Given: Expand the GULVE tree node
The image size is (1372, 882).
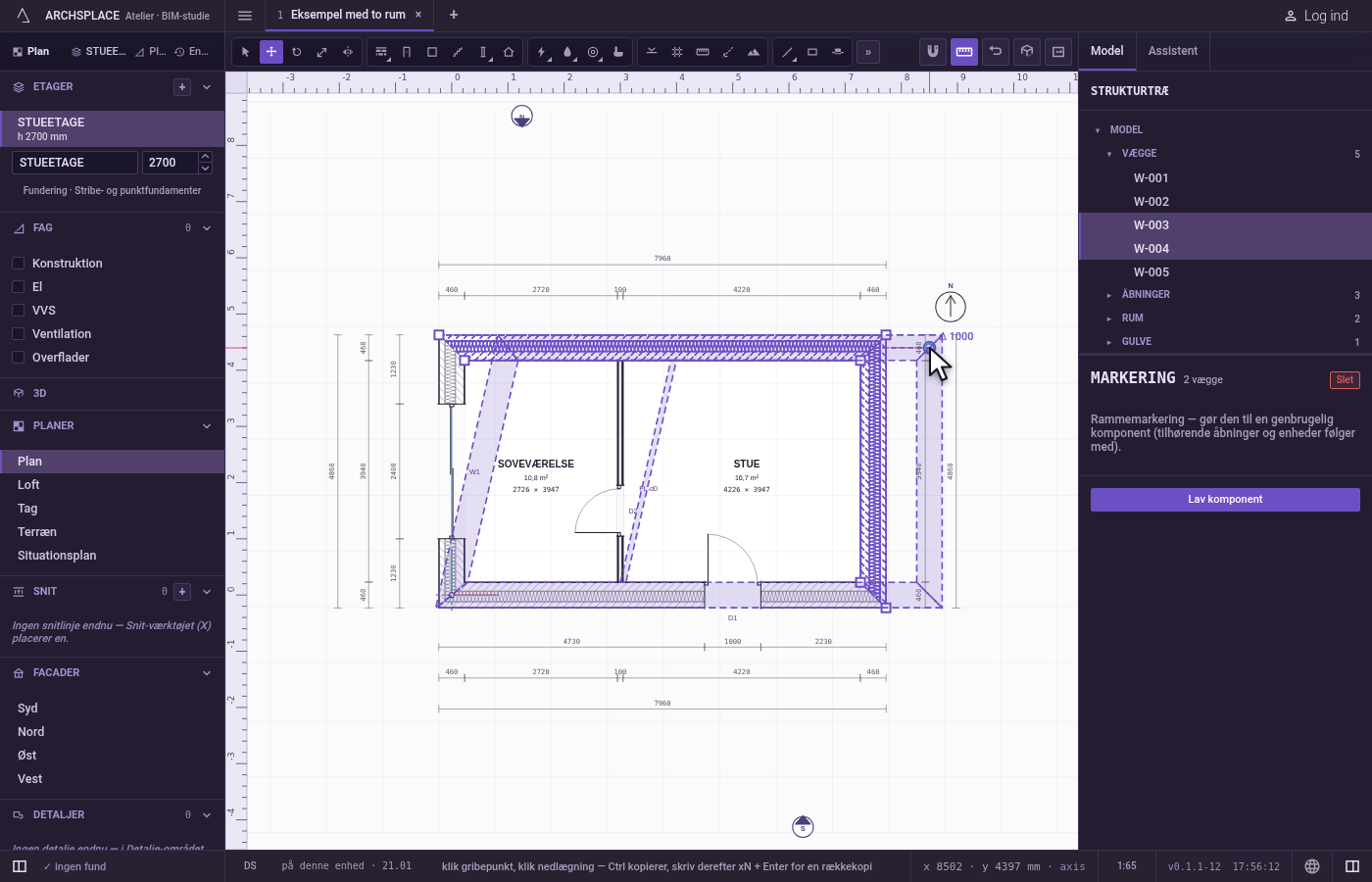Looking at the screenshot, I should tap(1109, 342).
